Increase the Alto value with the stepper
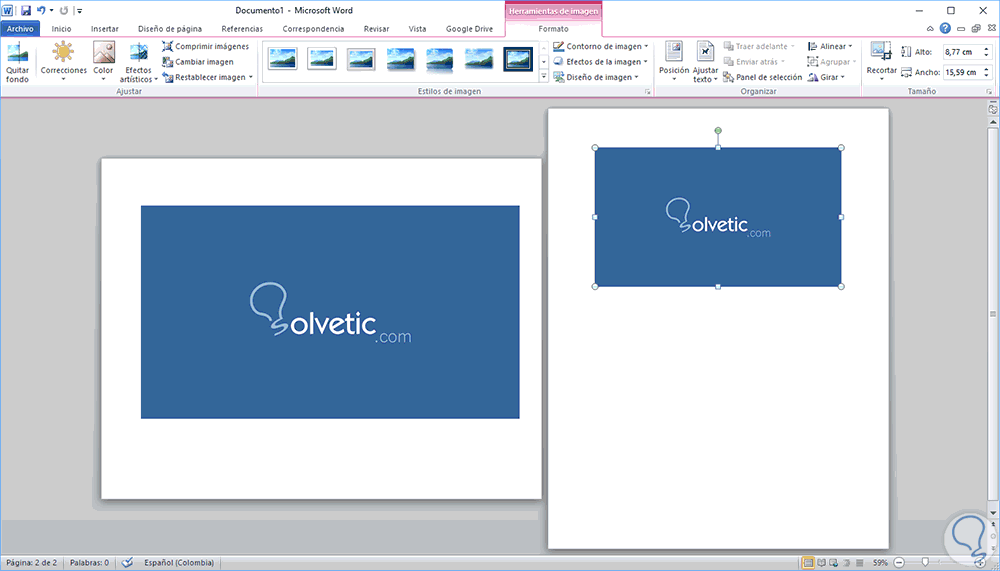Screen dimensions: 1000x571 [988, 49]
